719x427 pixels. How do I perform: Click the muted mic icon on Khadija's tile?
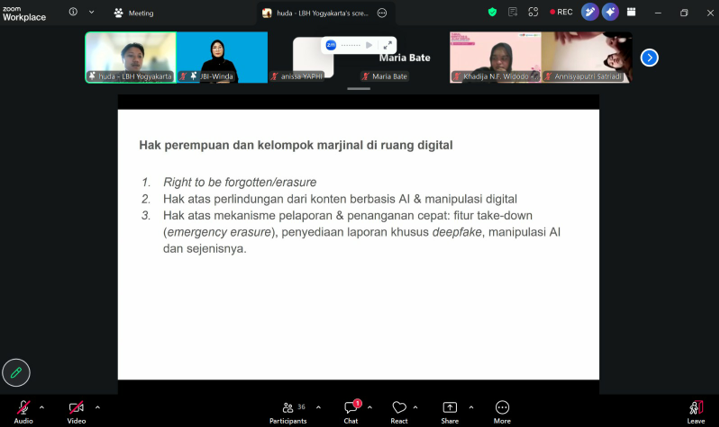tap(456, 76)
